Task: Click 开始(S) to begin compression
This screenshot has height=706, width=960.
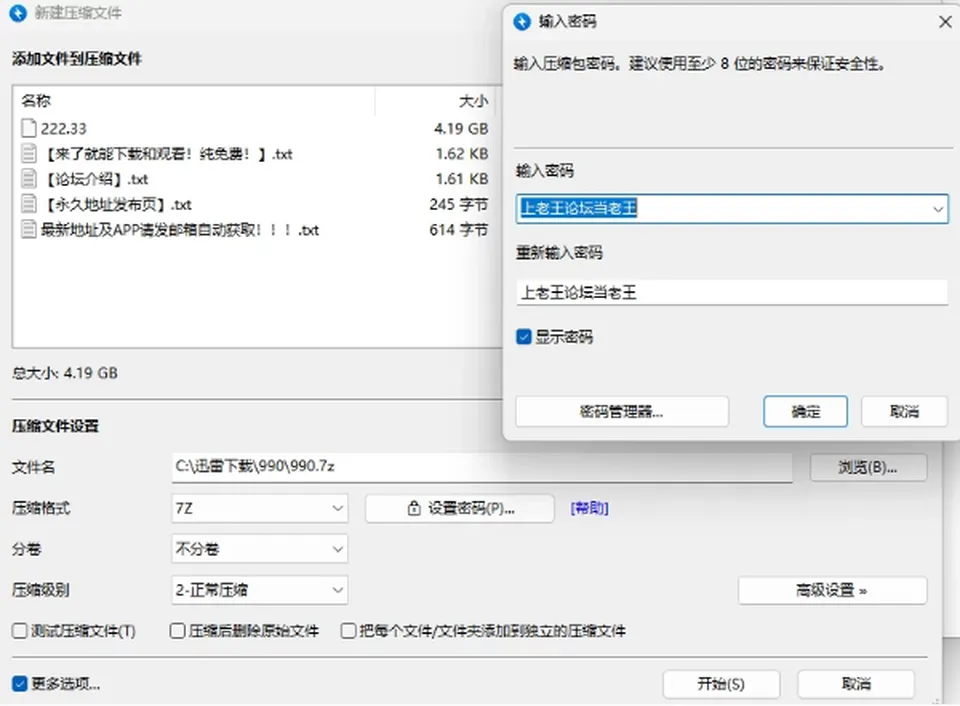Action: click(721, 684)
